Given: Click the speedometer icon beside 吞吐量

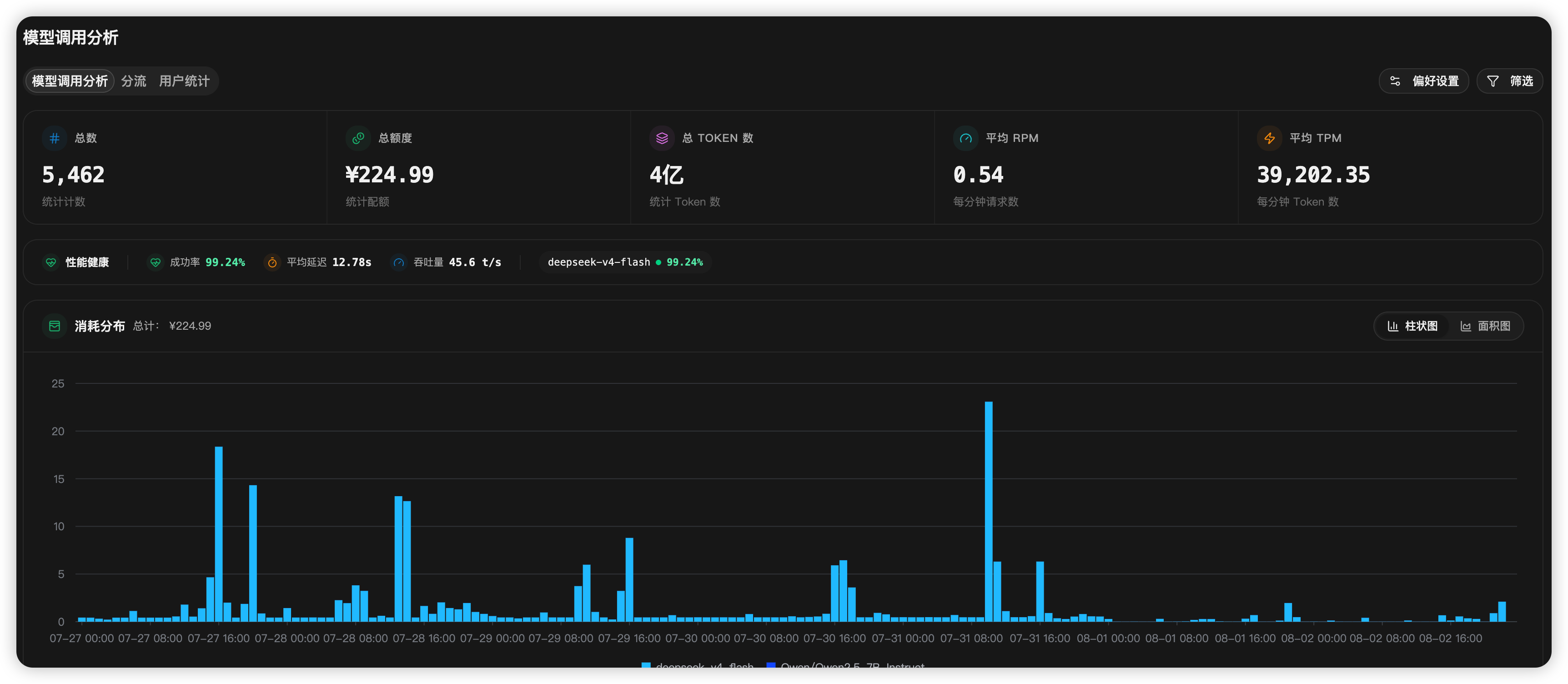Looking at the screenshot, I should tap(399, 262).
